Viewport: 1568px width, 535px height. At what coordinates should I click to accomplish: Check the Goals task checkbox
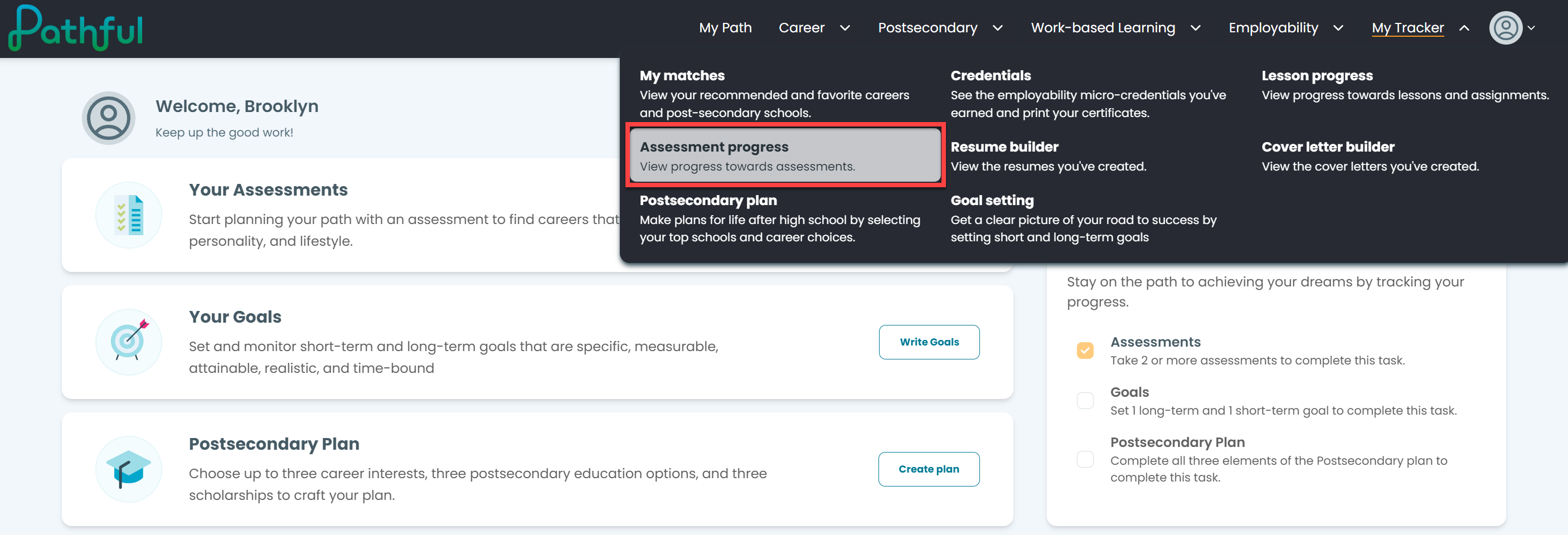tap(1085, 401)
